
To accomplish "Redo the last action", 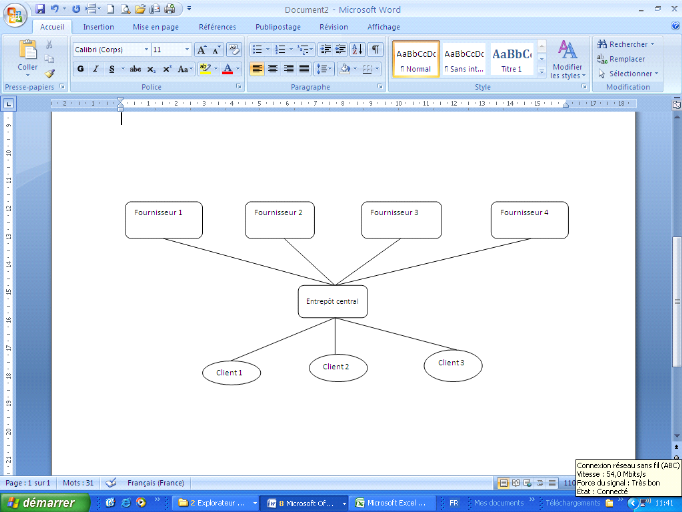I will point(76,9).
